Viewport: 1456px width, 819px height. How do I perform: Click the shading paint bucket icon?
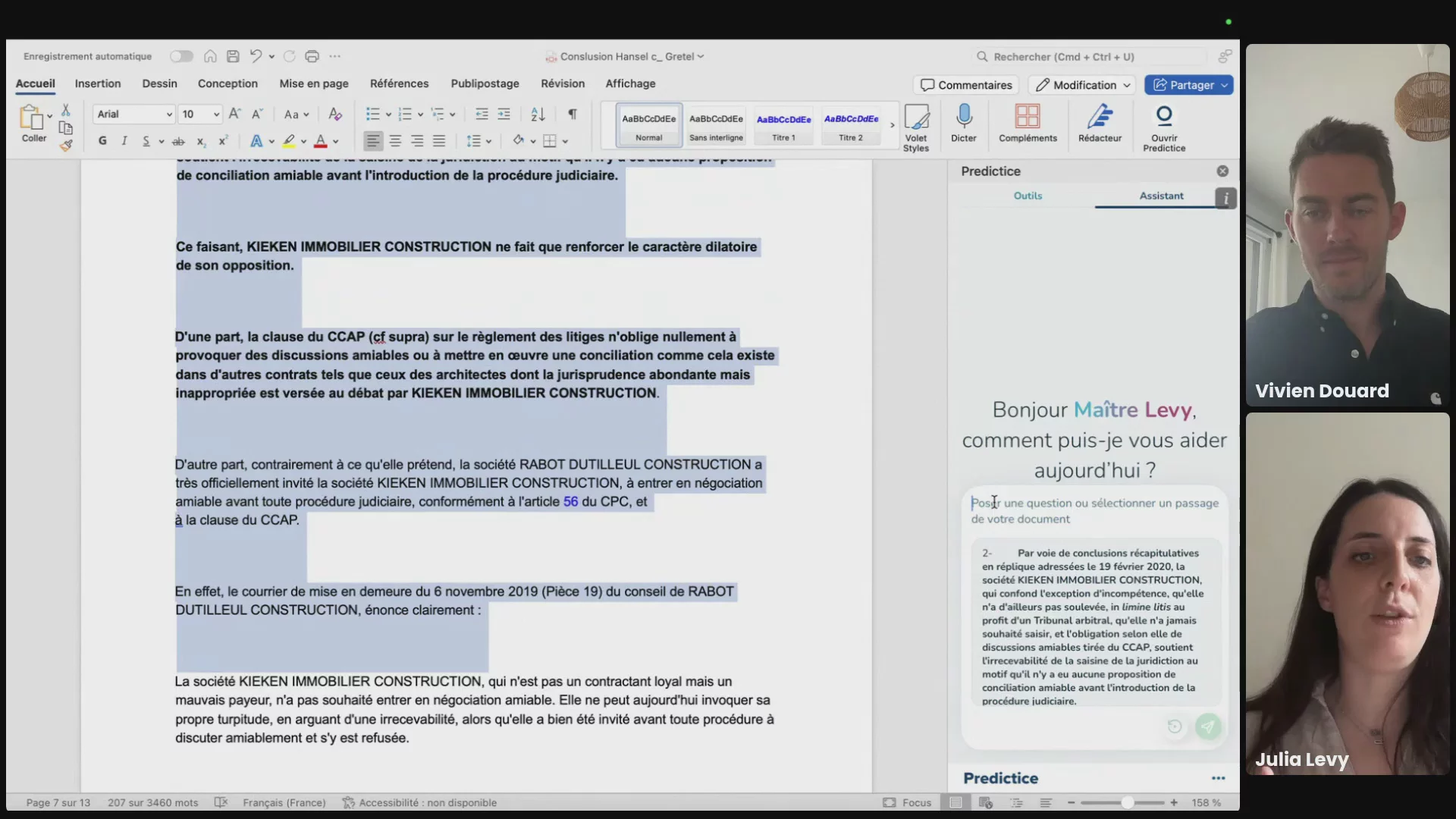(x=518, y=141)
